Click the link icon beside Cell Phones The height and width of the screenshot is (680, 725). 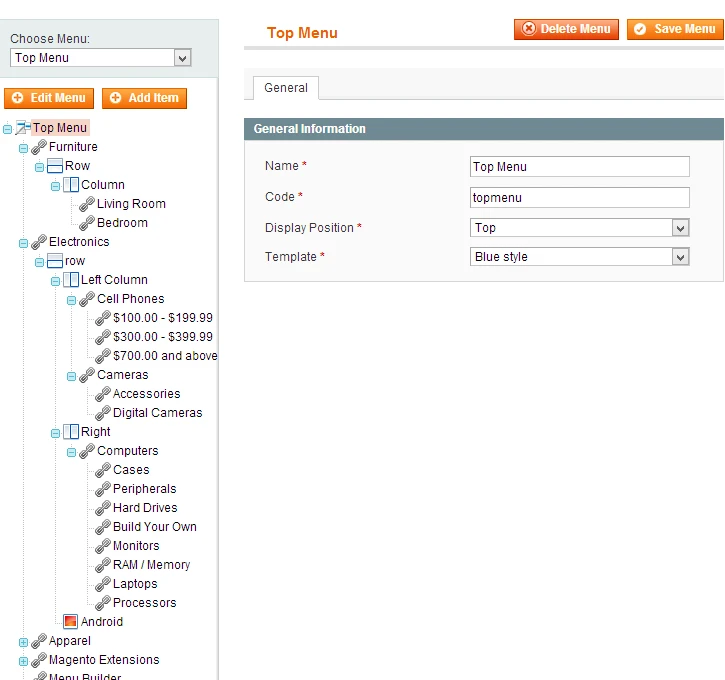pos(87,299)
